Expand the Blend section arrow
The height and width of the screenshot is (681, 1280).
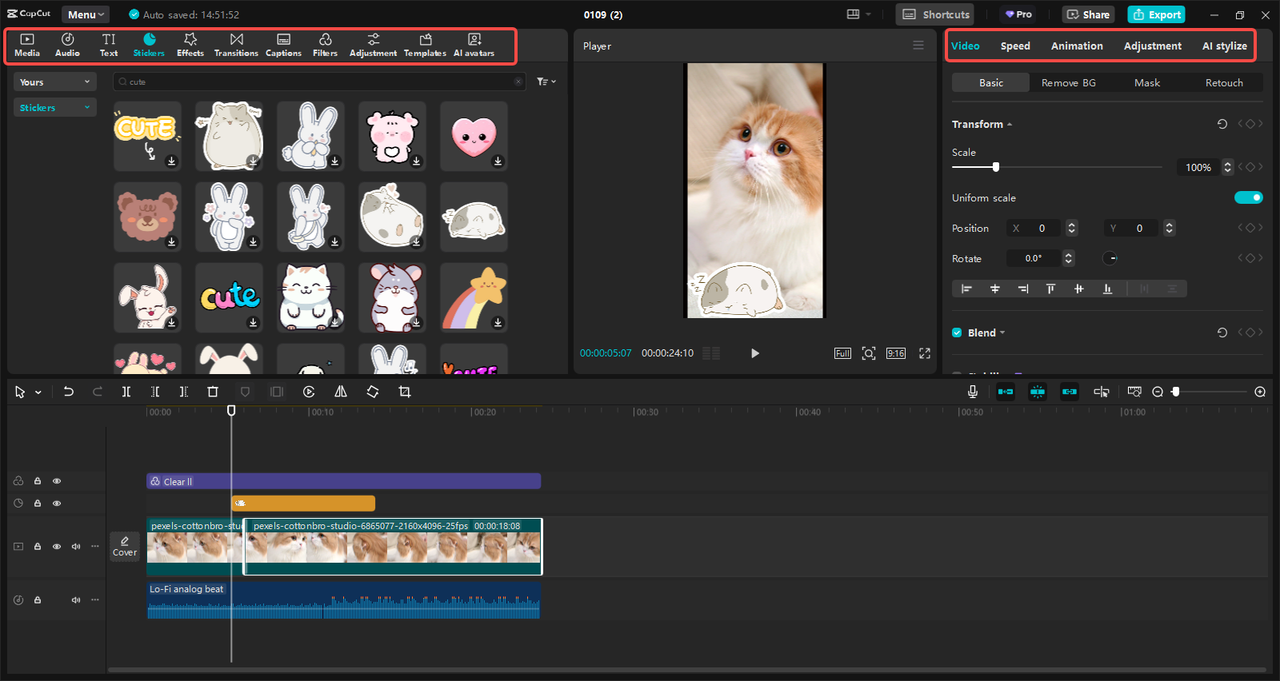[x=1002, y=333]
